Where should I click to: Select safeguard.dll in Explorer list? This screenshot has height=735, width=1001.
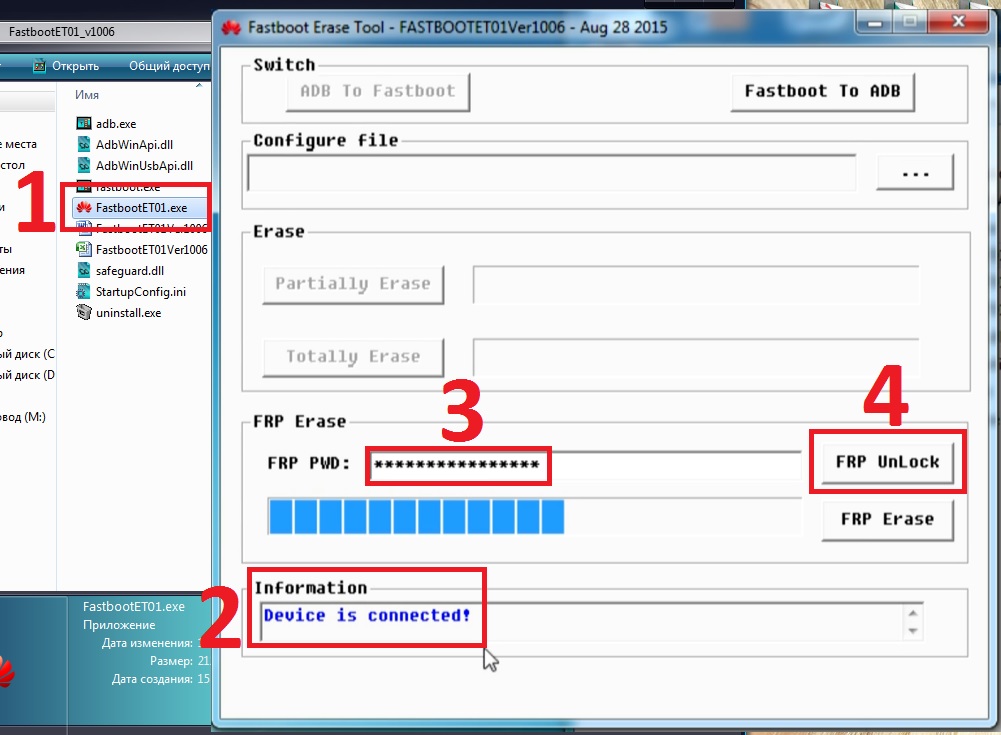130,271
